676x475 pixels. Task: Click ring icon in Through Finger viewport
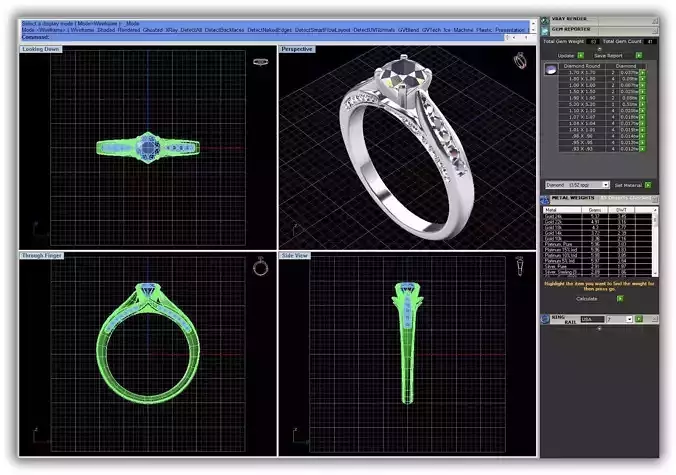coord(260,266)
